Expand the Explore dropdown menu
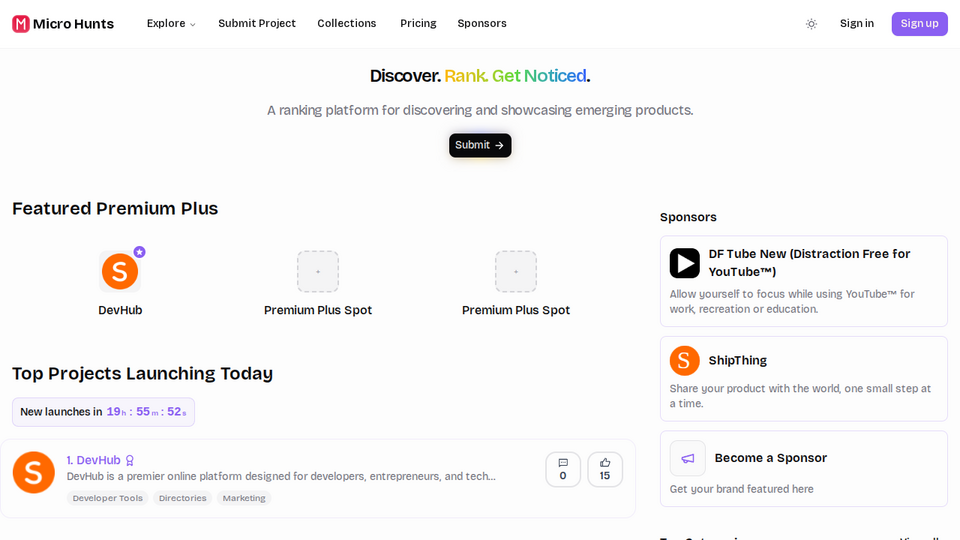The image size is (960, 540). click(x=171, y=23)
